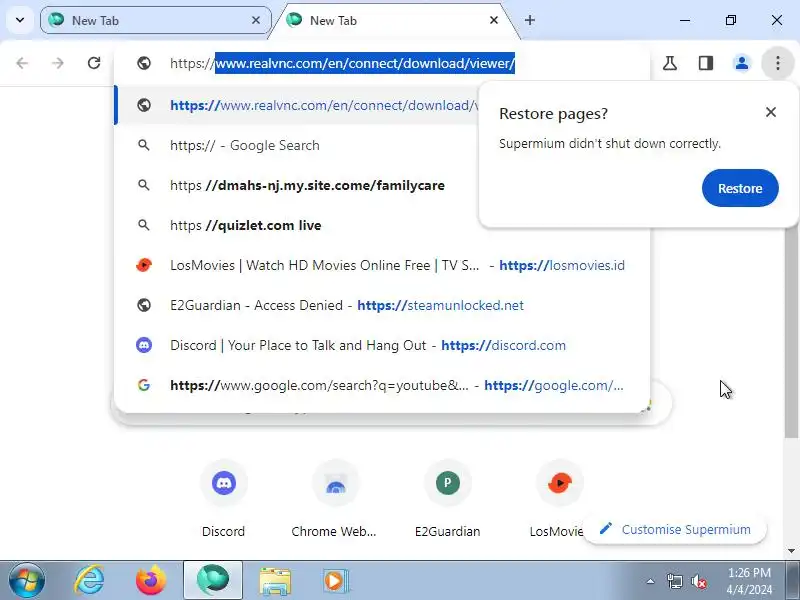This screenshot has width=800, height=600.
Task: Select the realvnc.com viewer download suggestion
Action: 297,105
